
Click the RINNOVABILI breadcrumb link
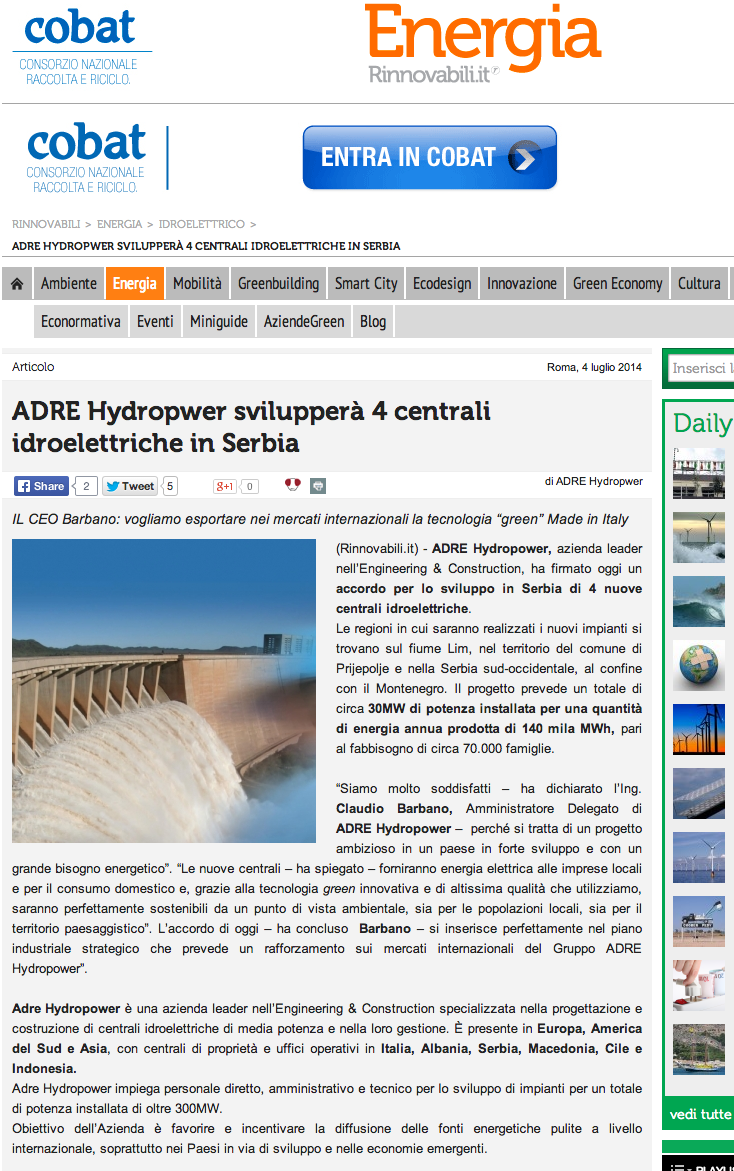point(46,224)
